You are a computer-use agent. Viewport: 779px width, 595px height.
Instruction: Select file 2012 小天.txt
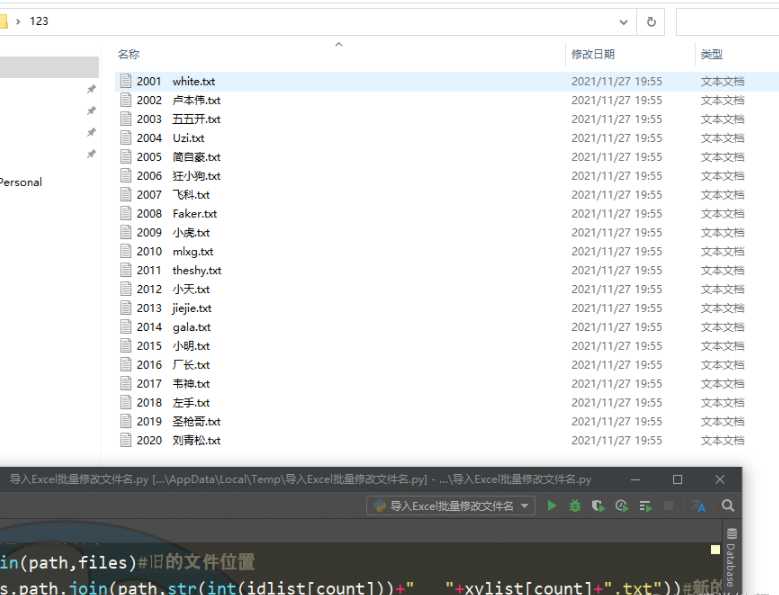[x=173, y=289]
